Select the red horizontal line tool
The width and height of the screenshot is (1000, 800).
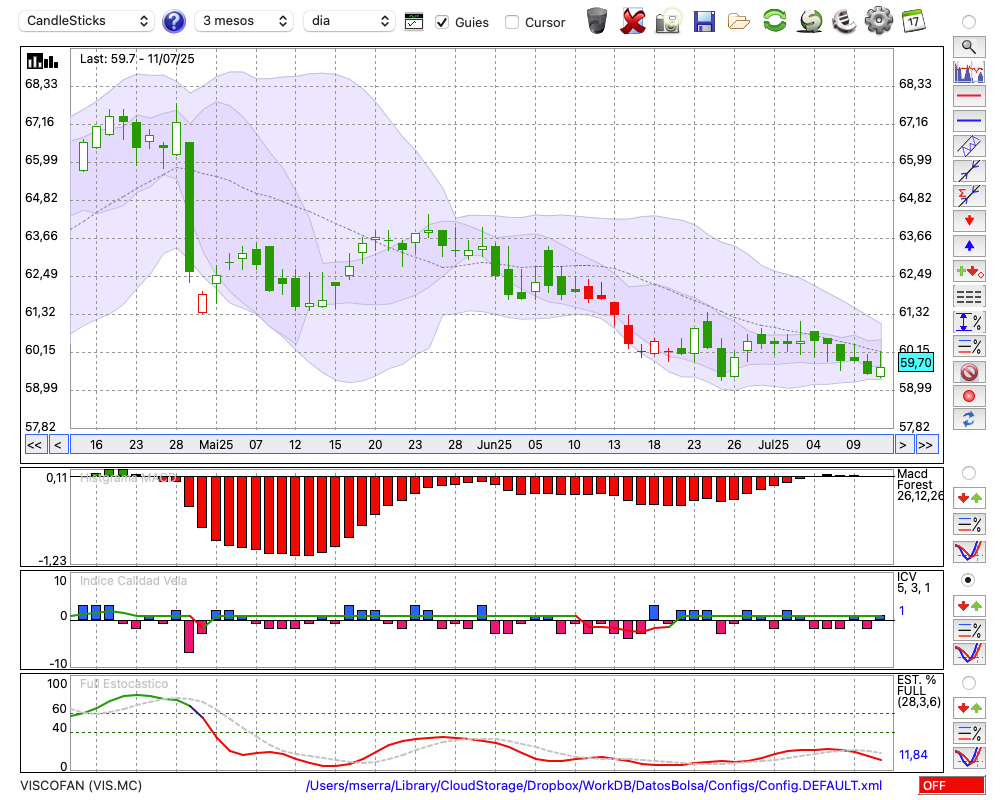pyautogui.click(x=969, y=96)
